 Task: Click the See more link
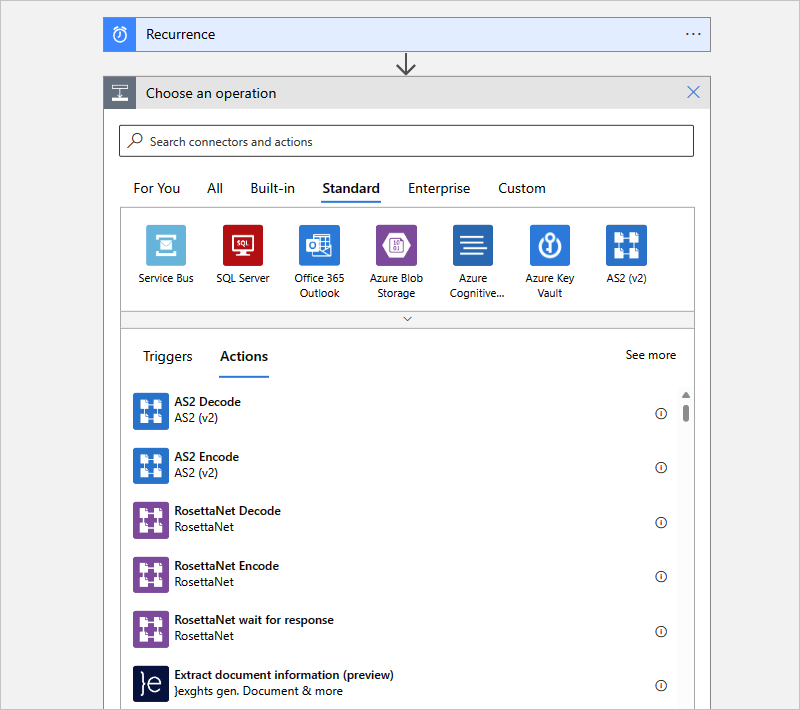click(x=650, y=355)
